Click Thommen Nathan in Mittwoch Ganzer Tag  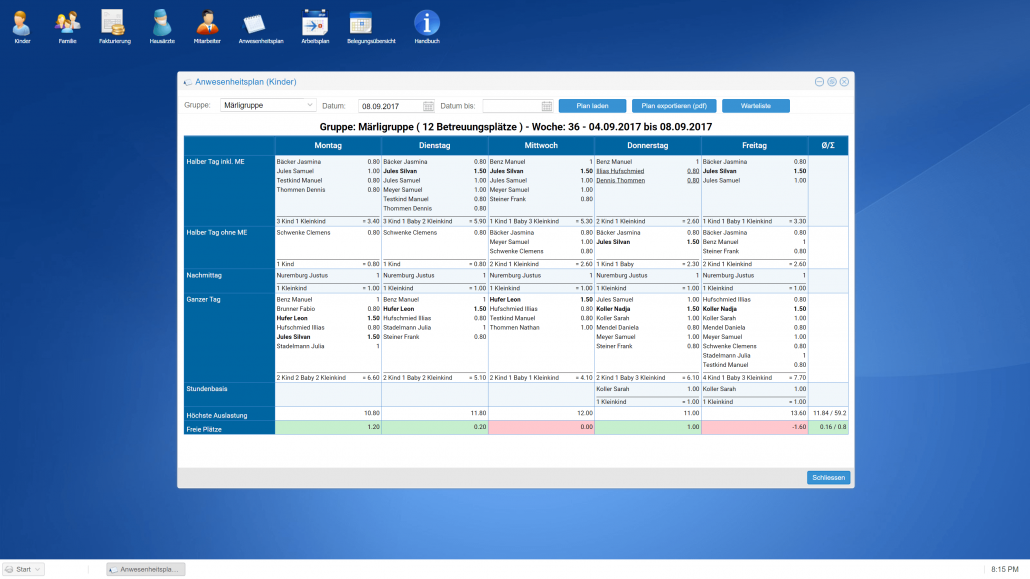point(513,327)
